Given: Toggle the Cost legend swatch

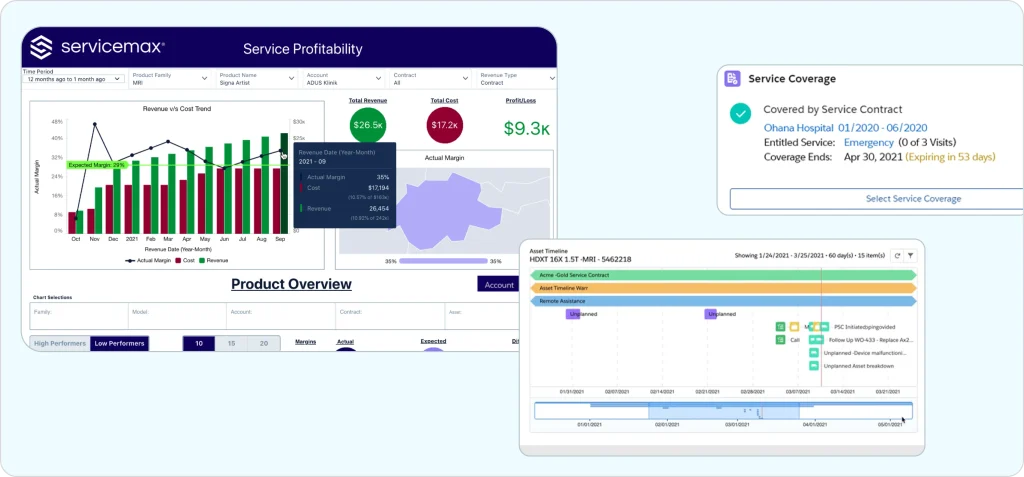Looking at the screenshot, I should 178,260.
